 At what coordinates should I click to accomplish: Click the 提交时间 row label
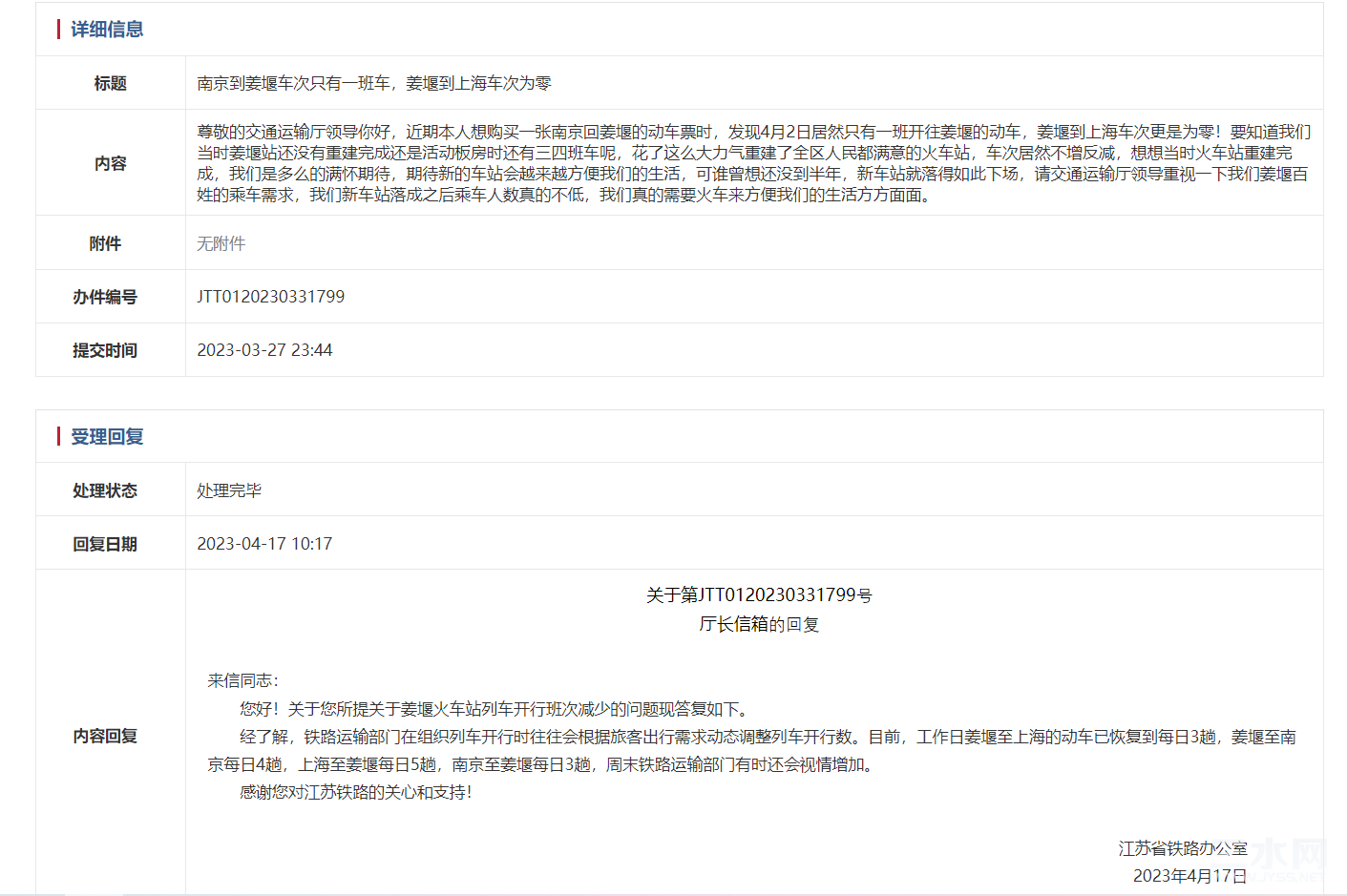coord(105,350)
